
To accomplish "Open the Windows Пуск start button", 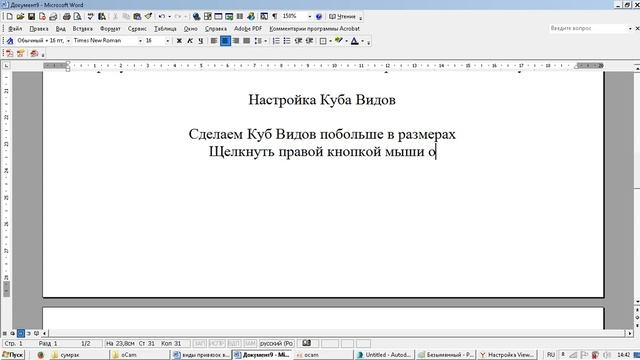I will (13, 355).
